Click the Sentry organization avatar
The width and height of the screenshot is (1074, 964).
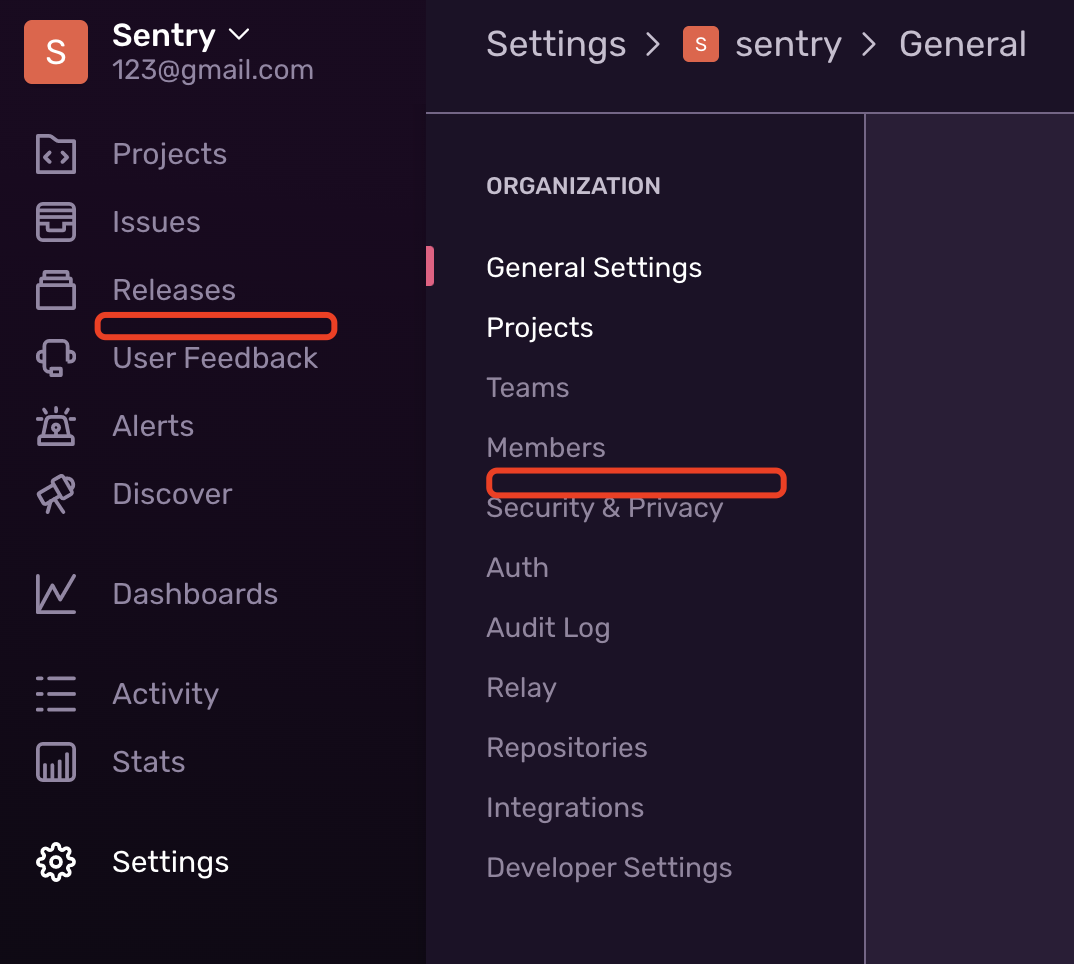(x=56, y=51)
